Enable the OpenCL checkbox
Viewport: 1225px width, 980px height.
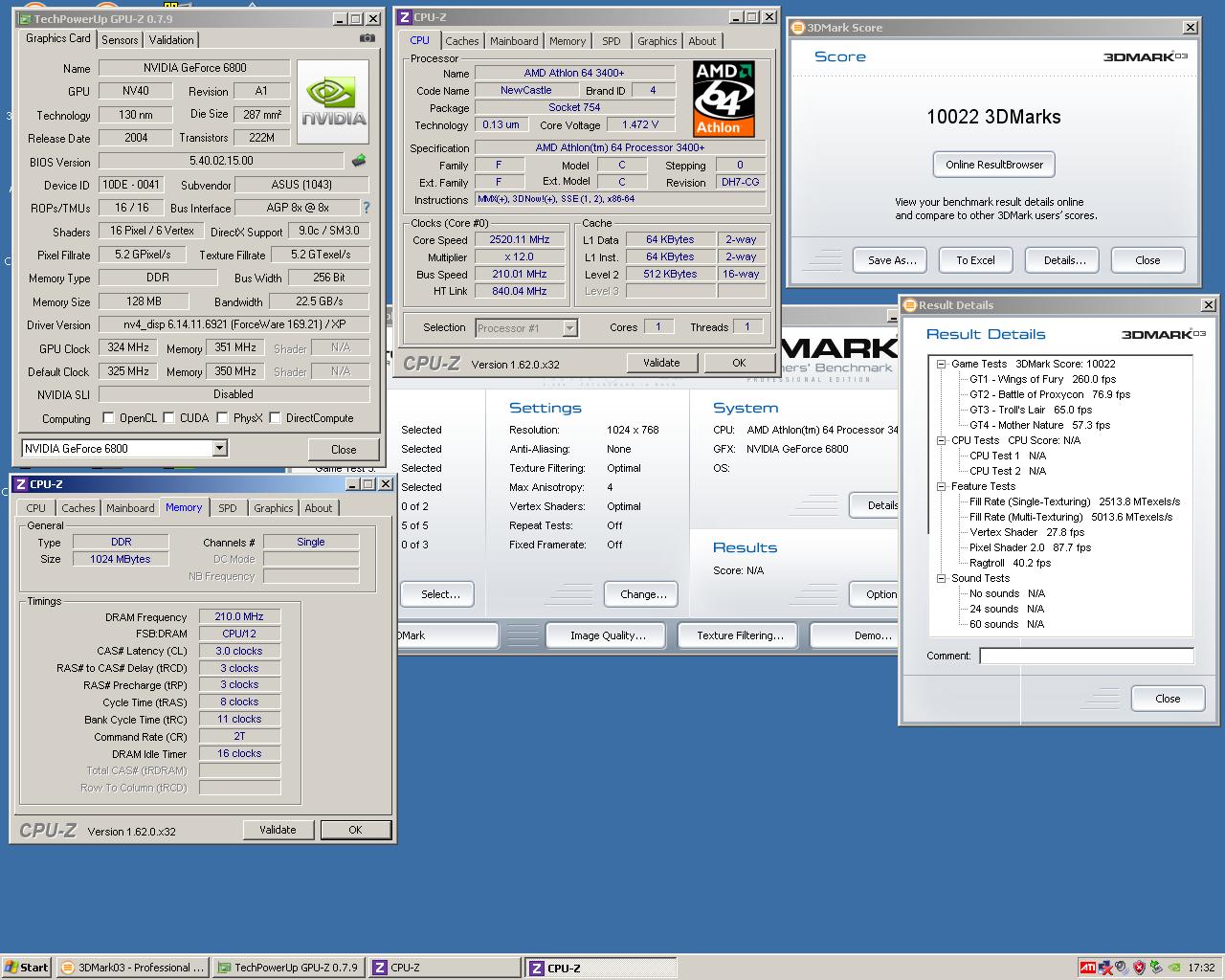coord(108,418)
